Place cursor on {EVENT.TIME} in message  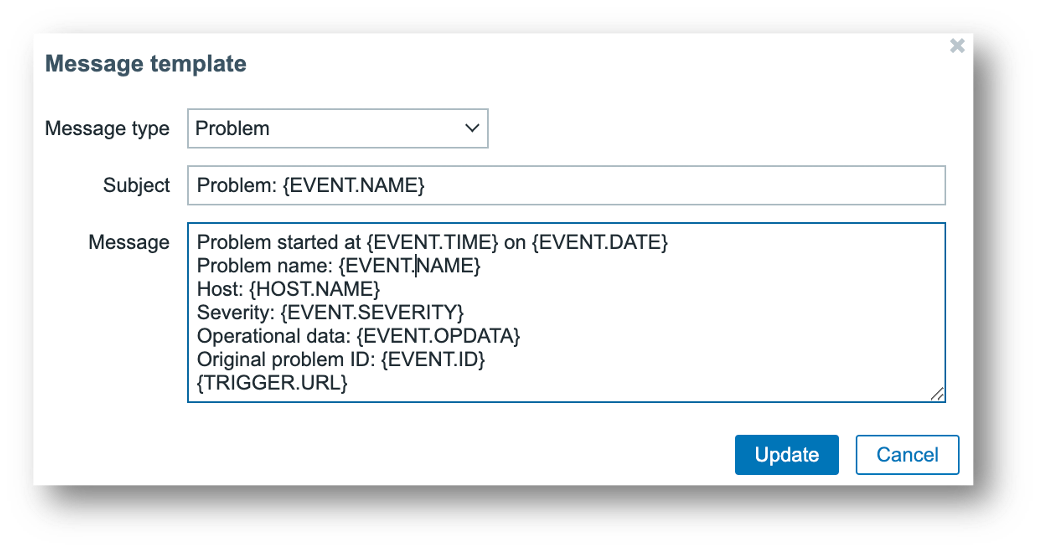coord(432,243)
